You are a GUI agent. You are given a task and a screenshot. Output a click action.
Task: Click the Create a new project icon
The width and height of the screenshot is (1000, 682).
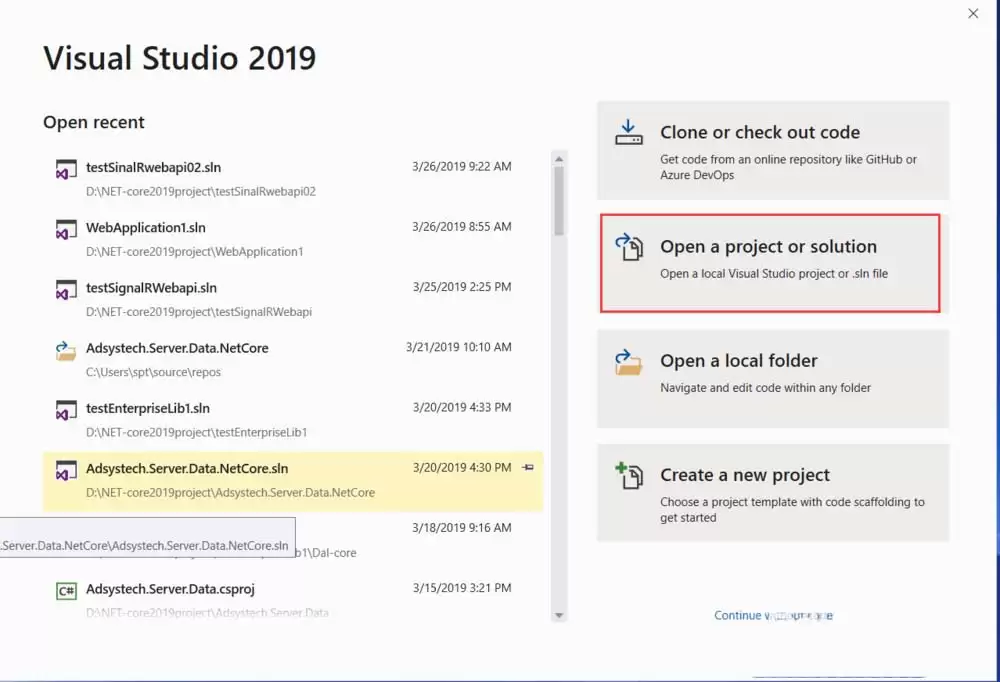[x=629, y=478]
